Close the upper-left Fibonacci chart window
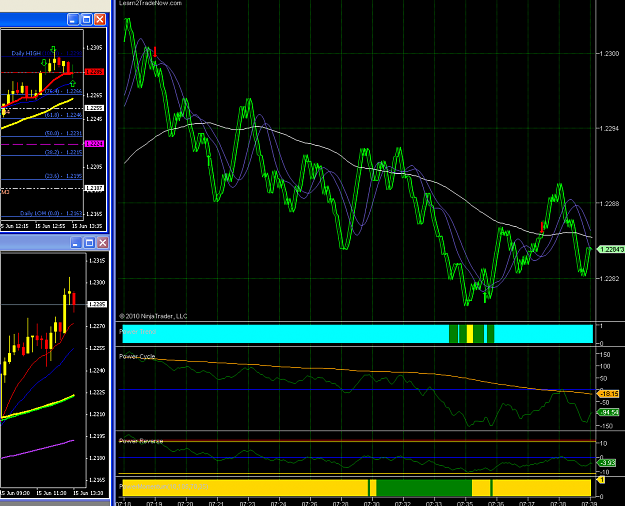The image size is (625, 506). (x=100, y=19)
